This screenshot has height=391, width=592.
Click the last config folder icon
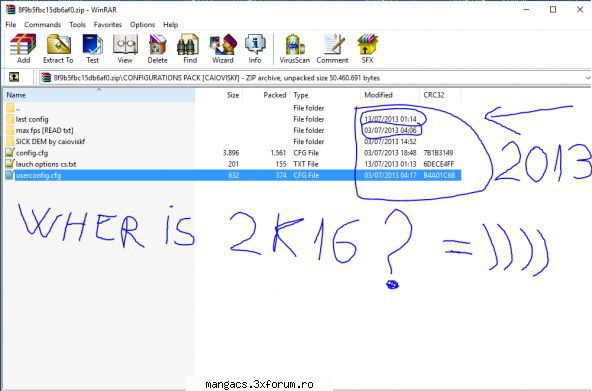click(10, 119)
